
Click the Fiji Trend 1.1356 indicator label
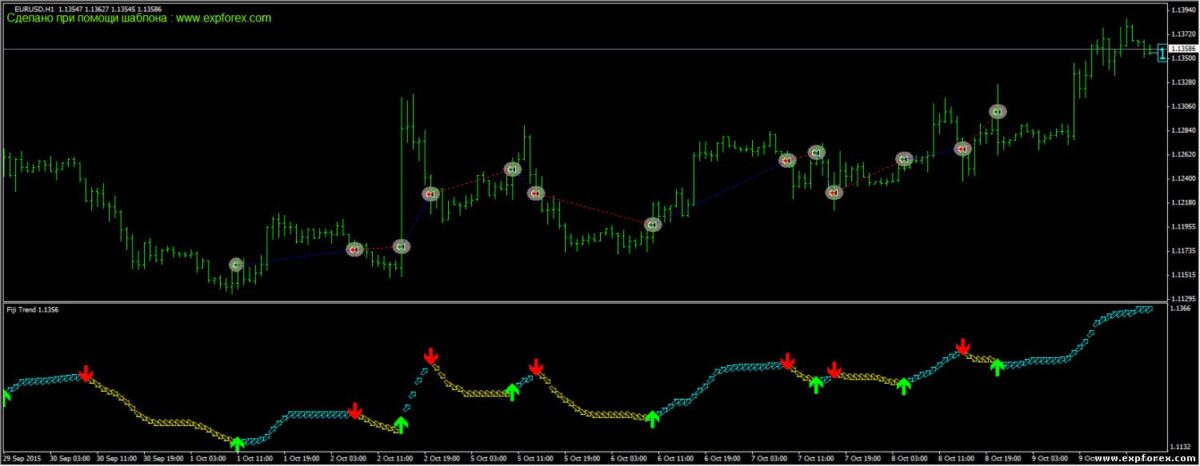34,311
